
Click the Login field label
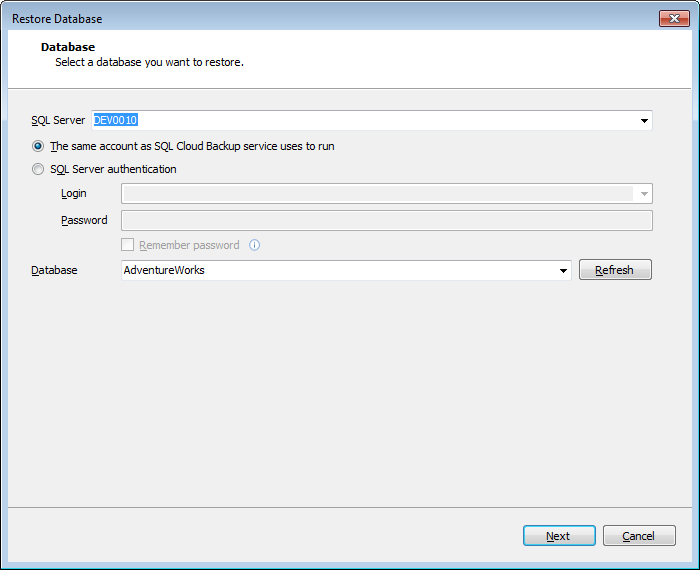pos(74,194)
